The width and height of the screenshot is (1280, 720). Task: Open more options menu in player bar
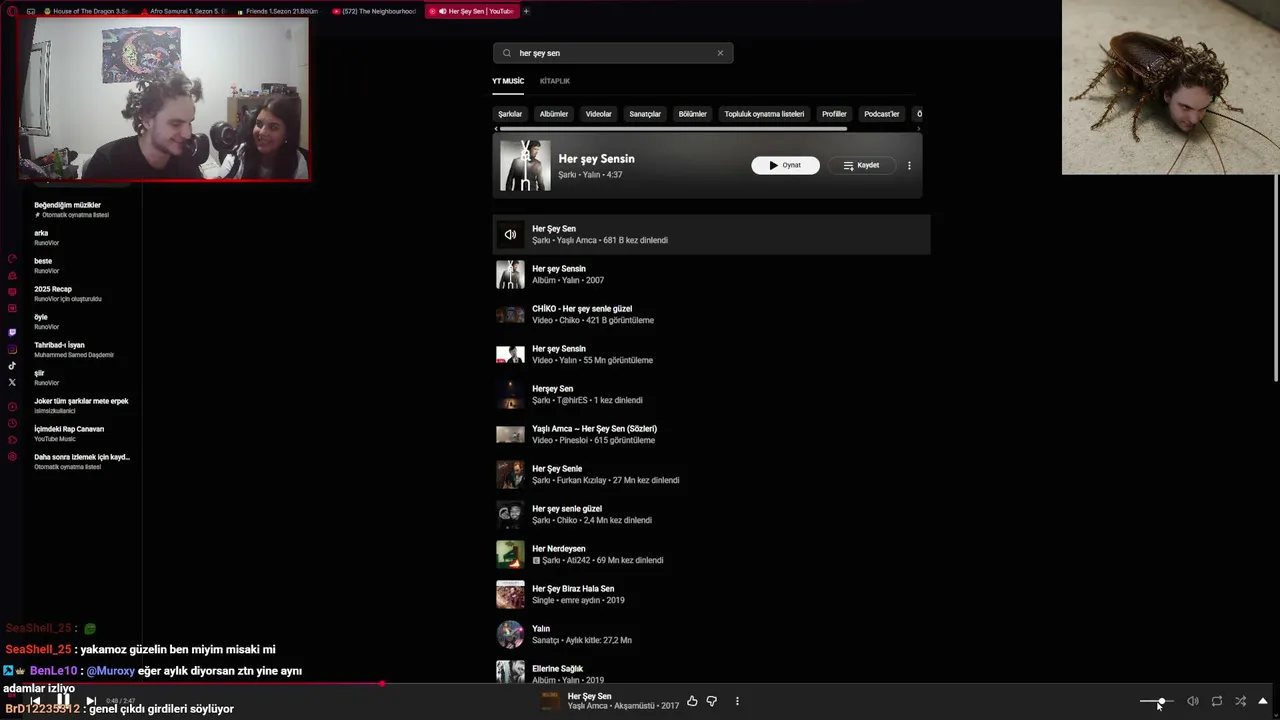[737, 701]
